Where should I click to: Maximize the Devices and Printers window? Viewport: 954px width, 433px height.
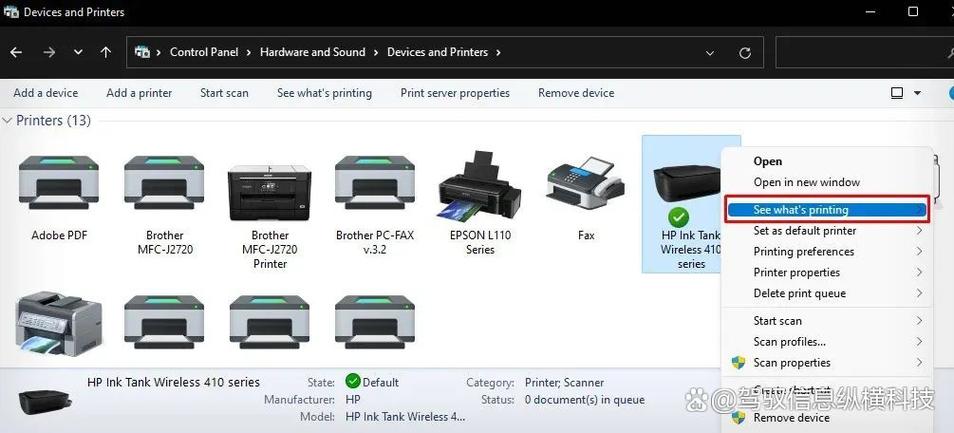(x=913, y=12)
